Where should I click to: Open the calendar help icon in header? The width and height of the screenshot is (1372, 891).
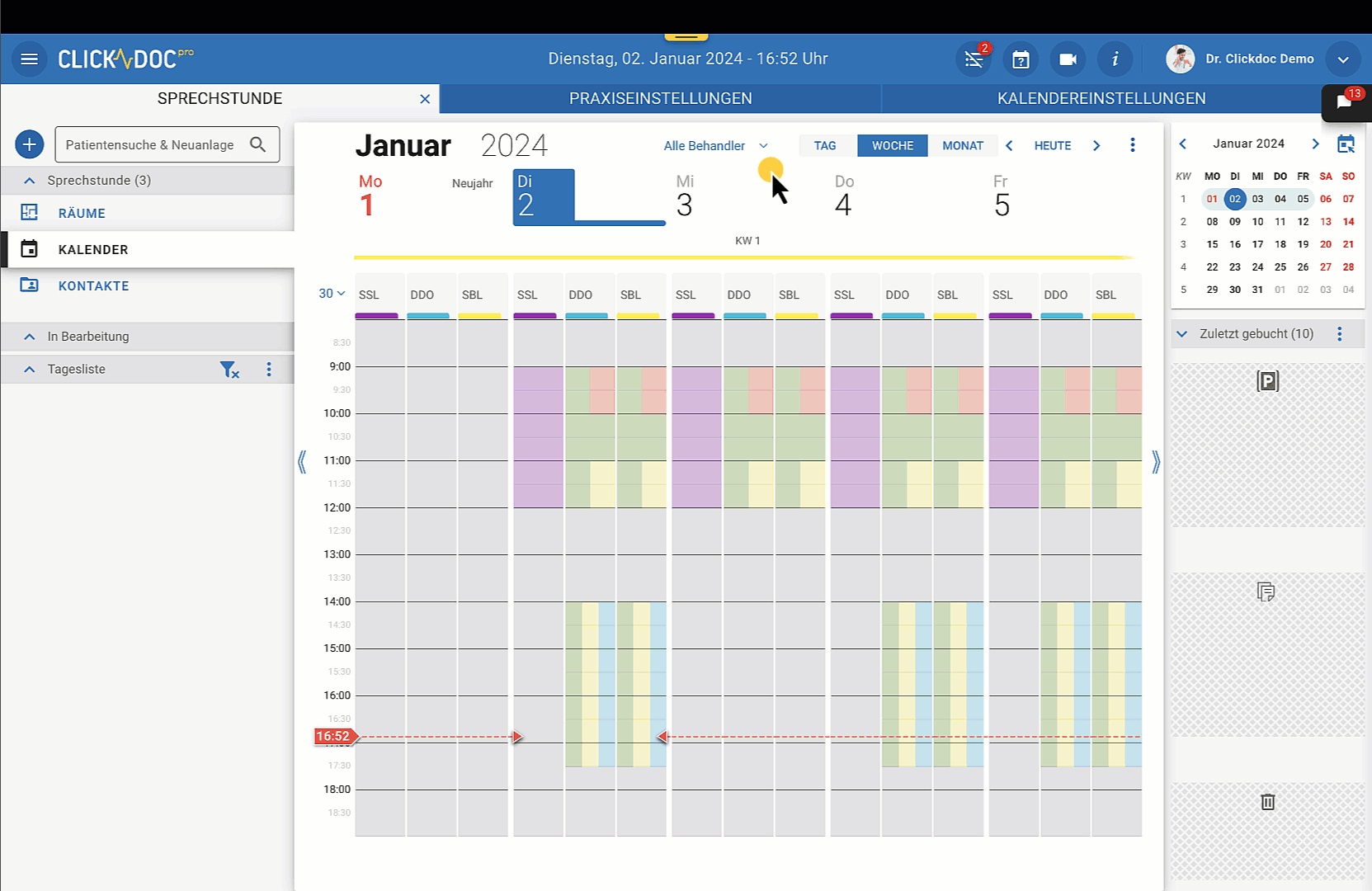pyautogui.click(x=1021, y=59)
